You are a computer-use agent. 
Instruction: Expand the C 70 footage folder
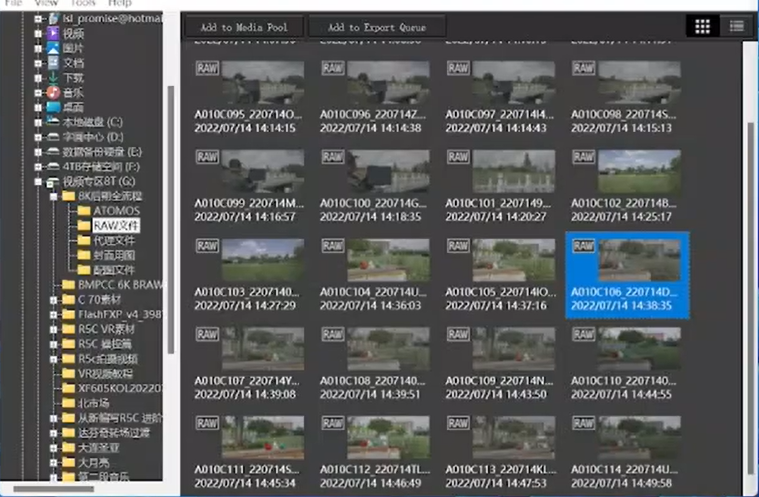pos(53,299)
